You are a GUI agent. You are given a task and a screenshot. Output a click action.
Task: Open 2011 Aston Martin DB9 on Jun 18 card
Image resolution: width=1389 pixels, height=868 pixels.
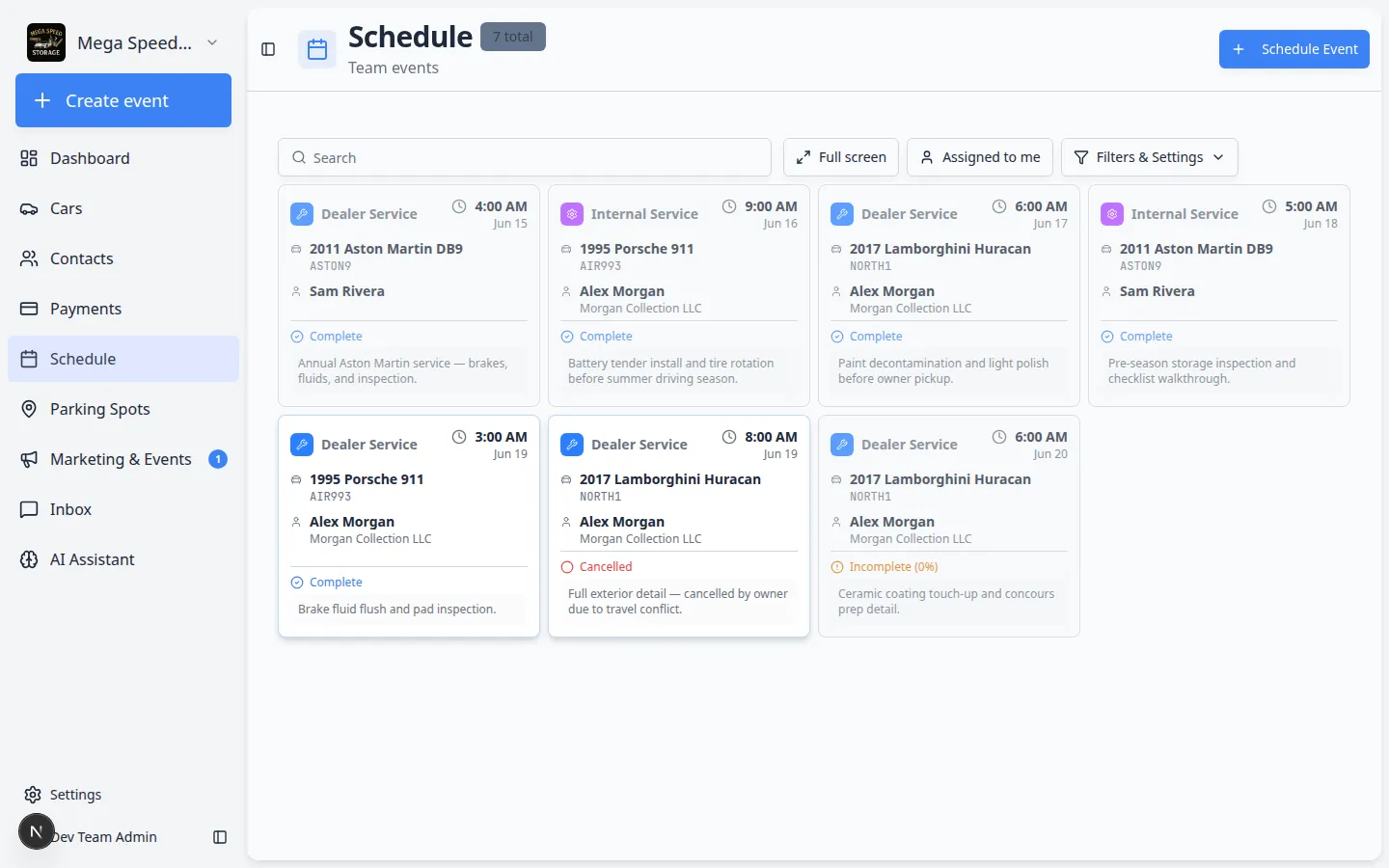(x=1196, y=249)
